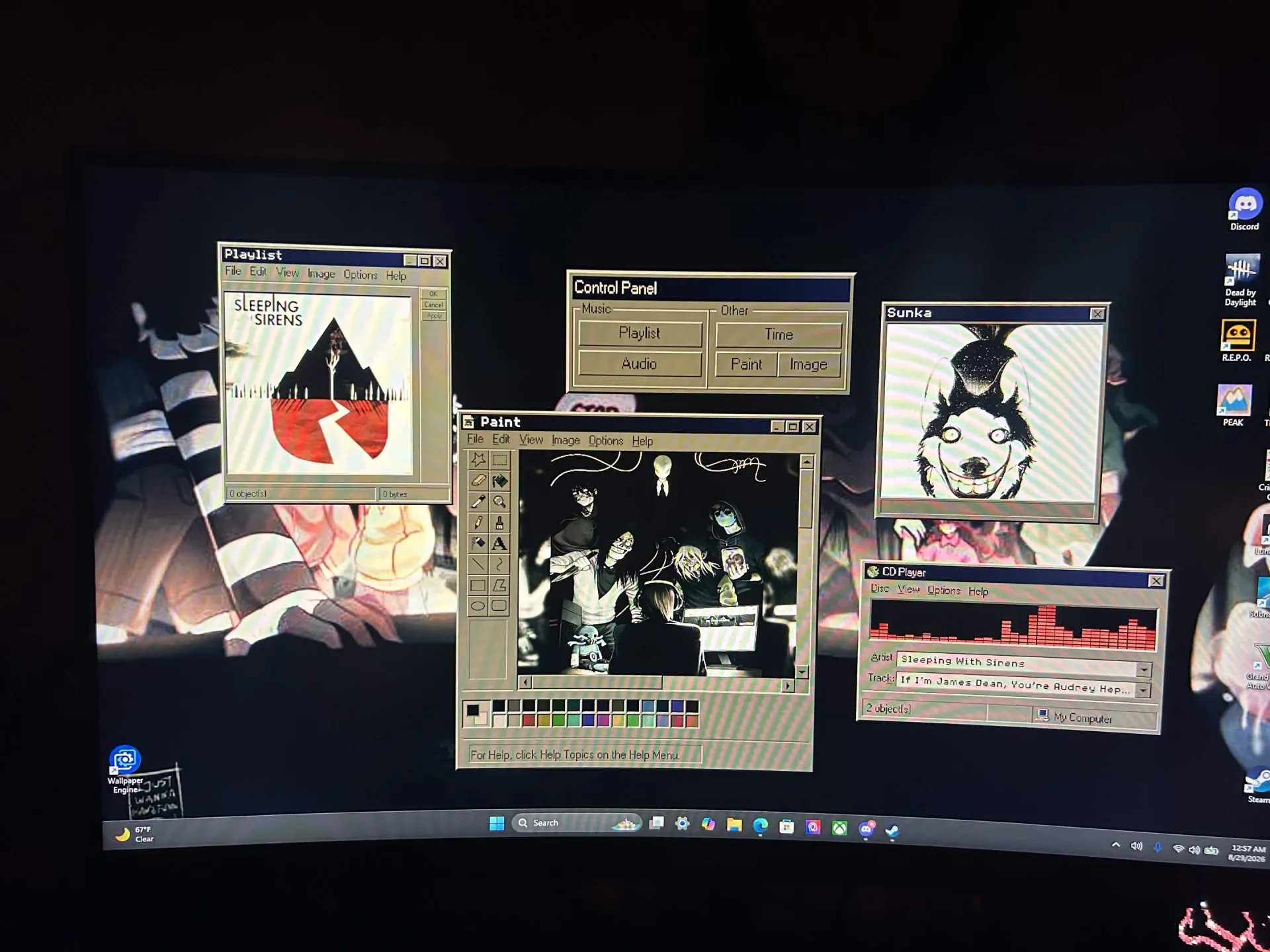Open the R.E.P.O. desktop icon

tap(1237, 340)
